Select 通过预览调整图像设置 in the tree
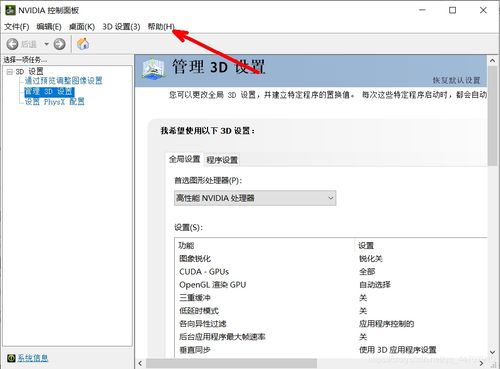Image resolution: width=500 pixels, height=369 pixels. tap(63, 81)
